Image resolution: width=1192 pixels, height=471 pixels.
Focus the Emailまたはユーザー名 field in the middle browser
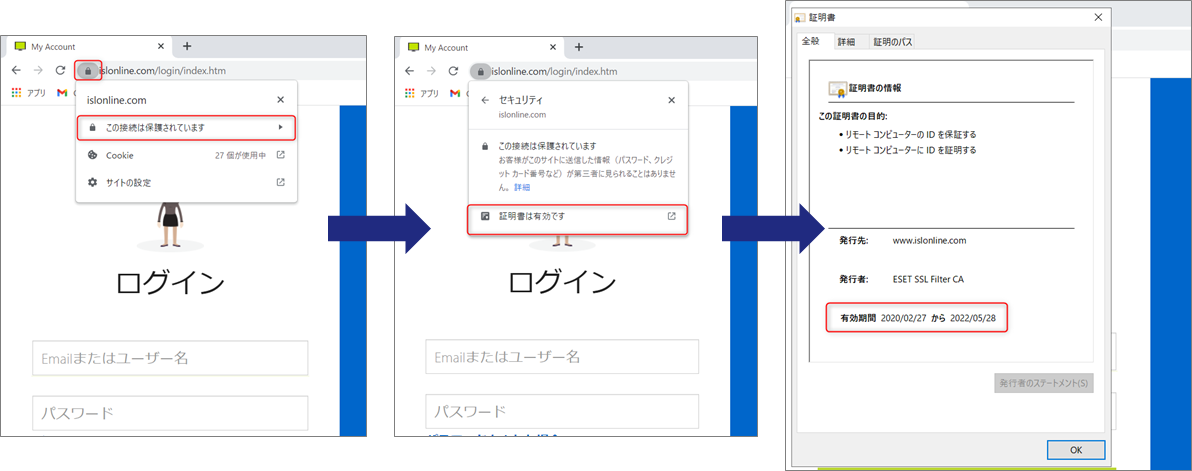[x=562, y=358]
